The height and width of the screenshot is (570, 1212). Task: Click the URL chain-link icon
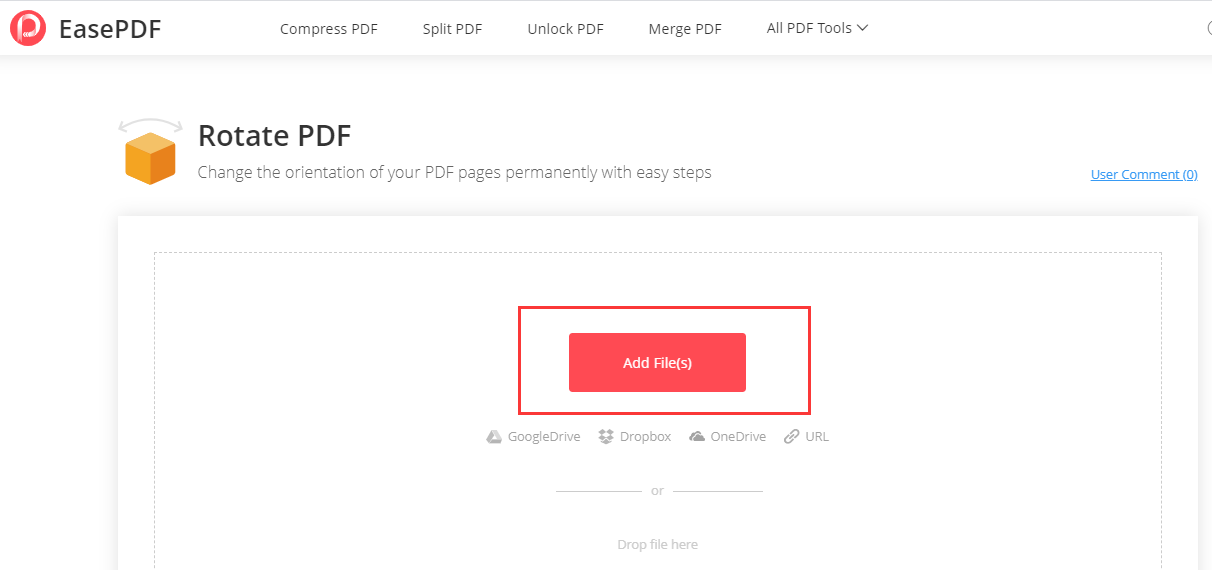click(x=792, y=437)
